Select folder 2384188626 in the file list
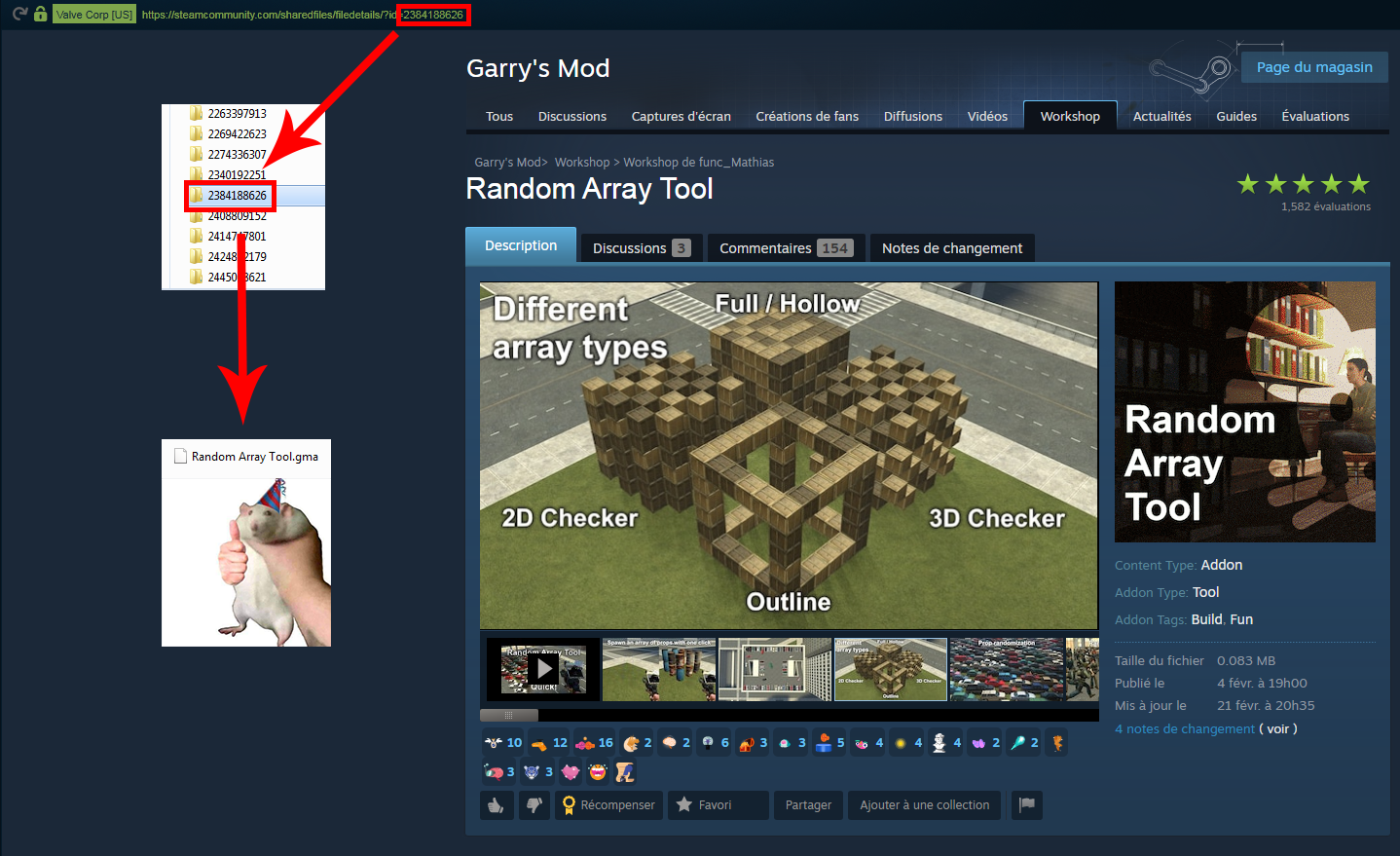Viewport: 1400px width, 856px height. (x=237, y=195)
